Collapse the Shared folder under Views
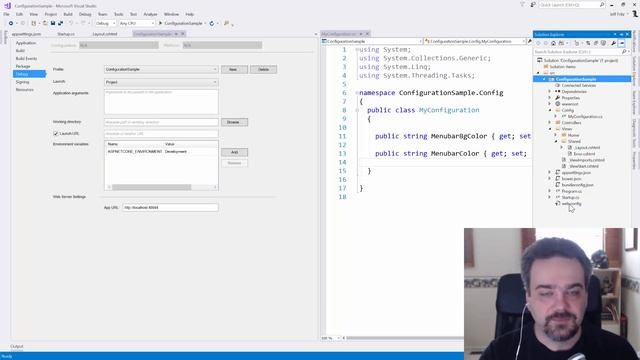 pos(556,141)
